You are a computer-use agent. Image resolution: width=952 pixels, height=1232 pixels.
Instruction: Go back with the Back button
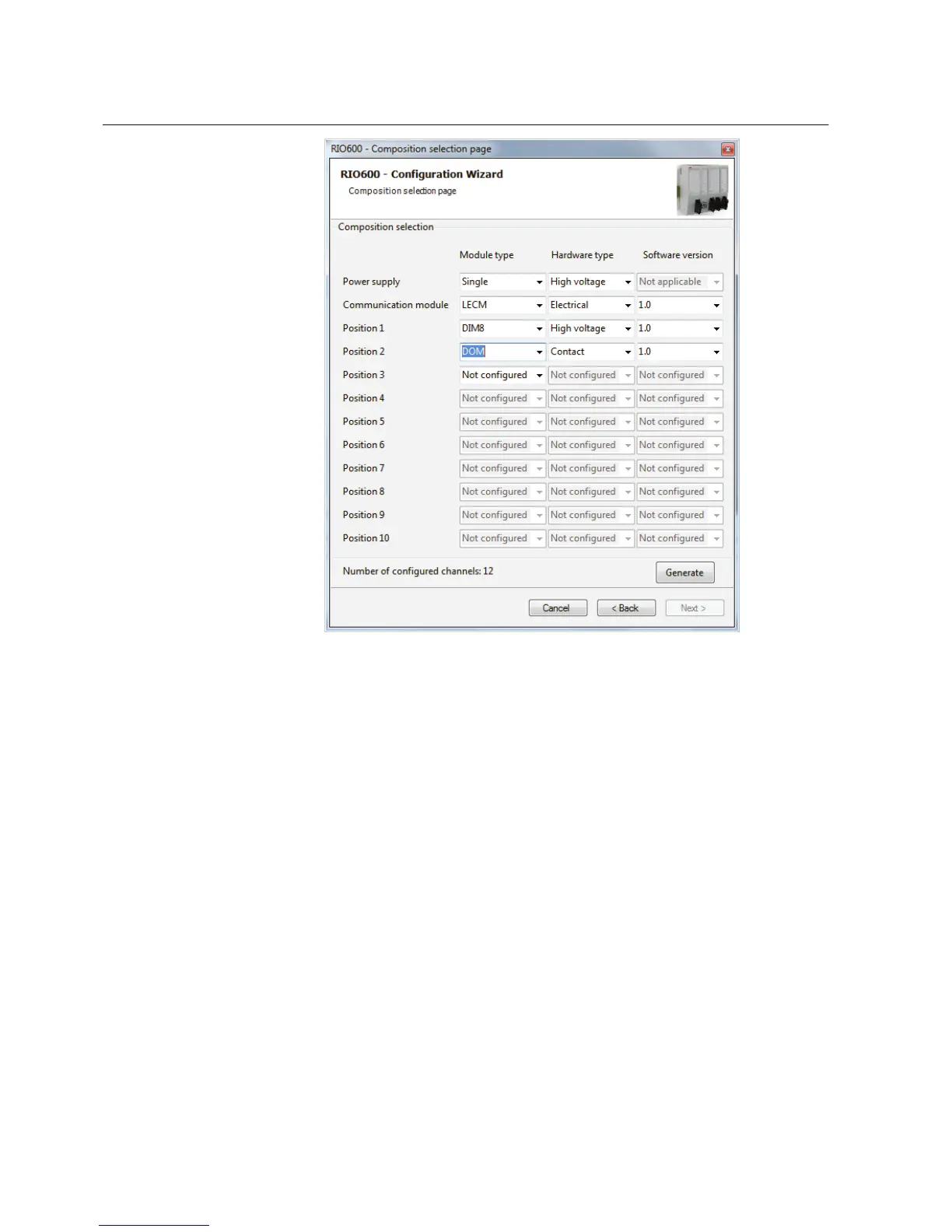coord(626,608)
